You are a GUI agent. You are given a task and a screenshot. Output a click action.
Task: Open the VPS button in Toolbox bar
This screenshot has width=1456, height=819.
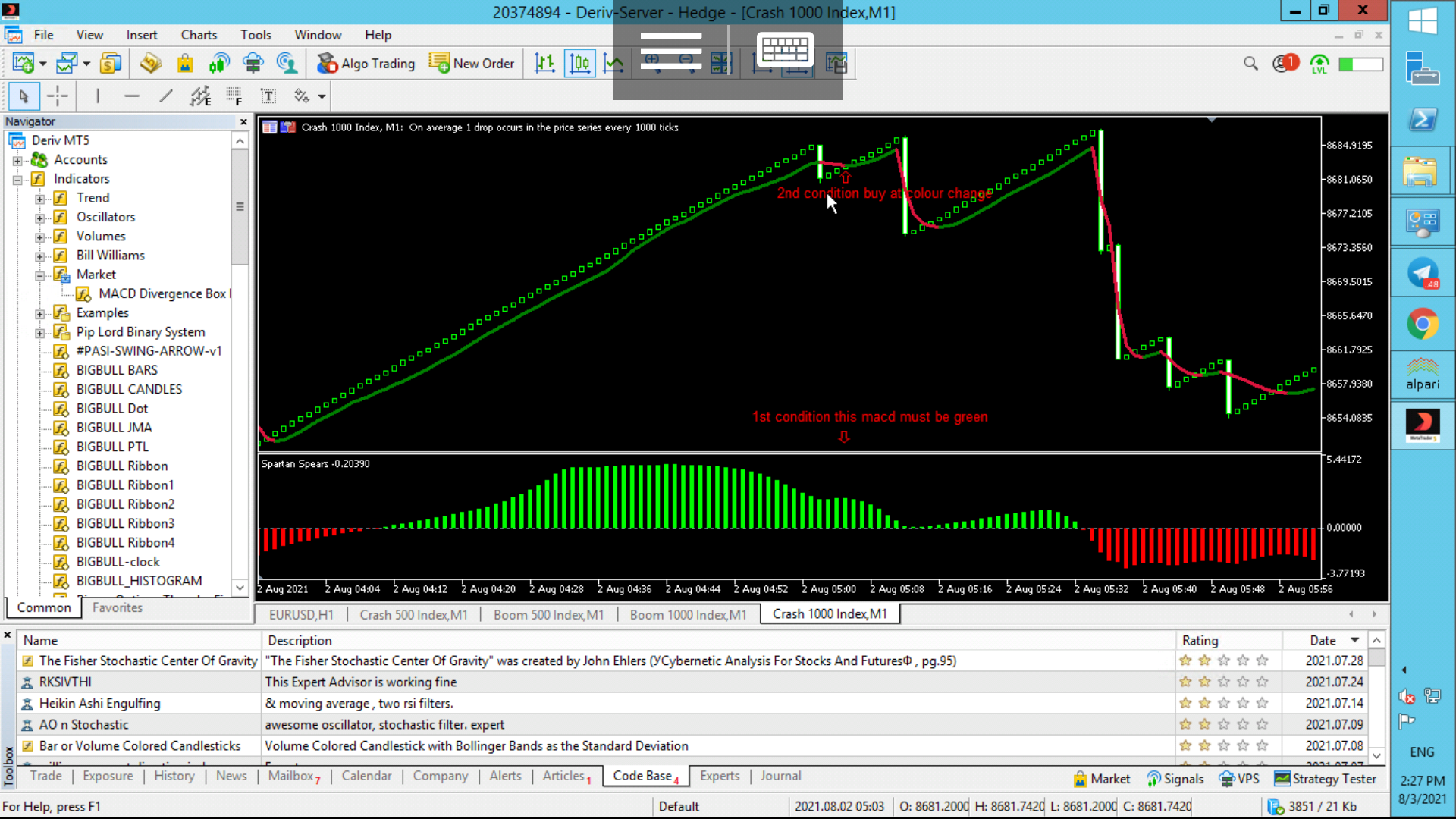pos(1239,779)
